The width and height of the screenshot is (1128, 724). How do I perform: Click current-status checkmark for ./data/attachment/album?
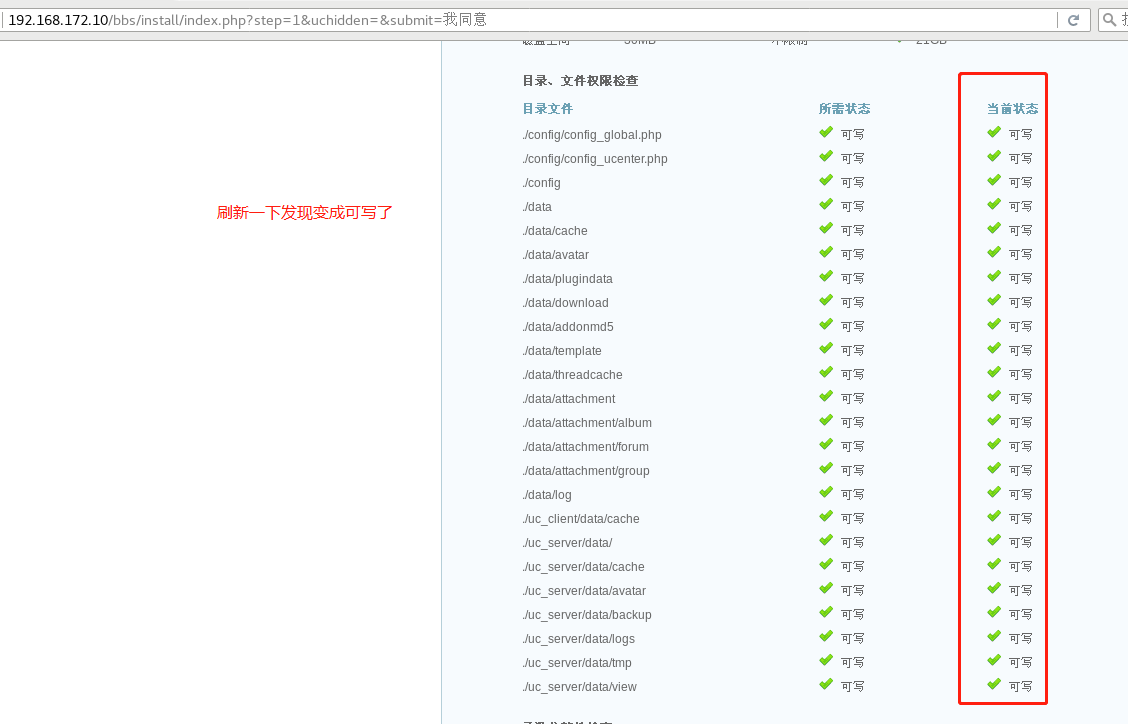(x=994, y=420)
